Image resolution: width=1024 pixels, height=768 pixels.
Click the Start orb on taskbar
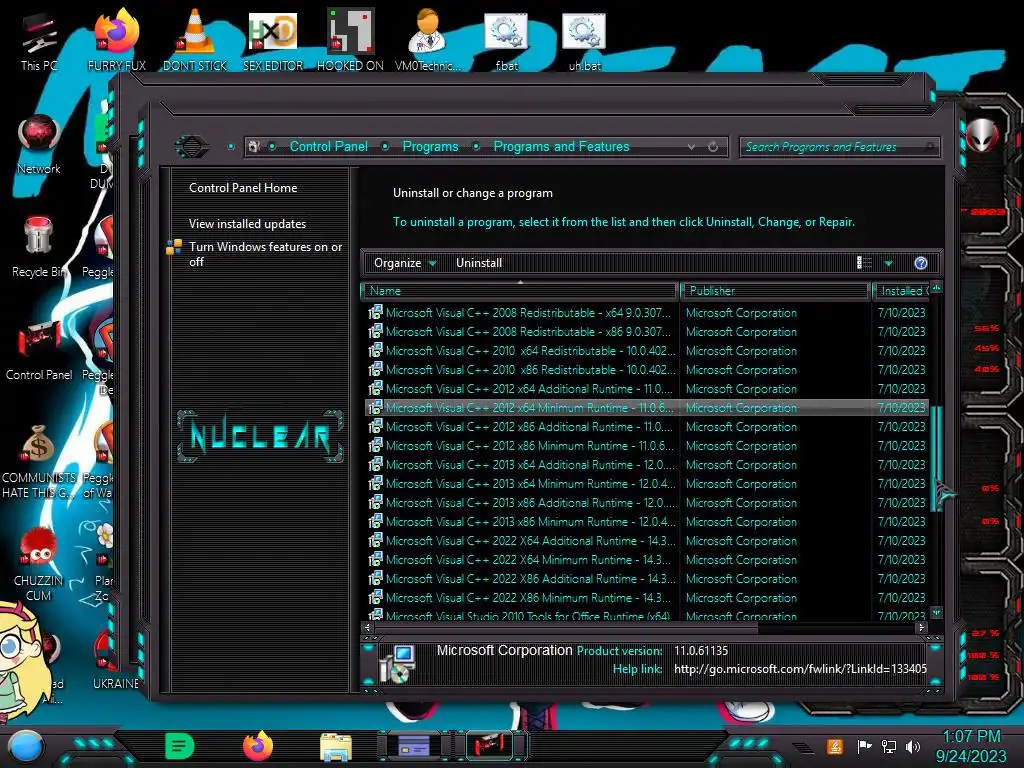tap(26, 746)
